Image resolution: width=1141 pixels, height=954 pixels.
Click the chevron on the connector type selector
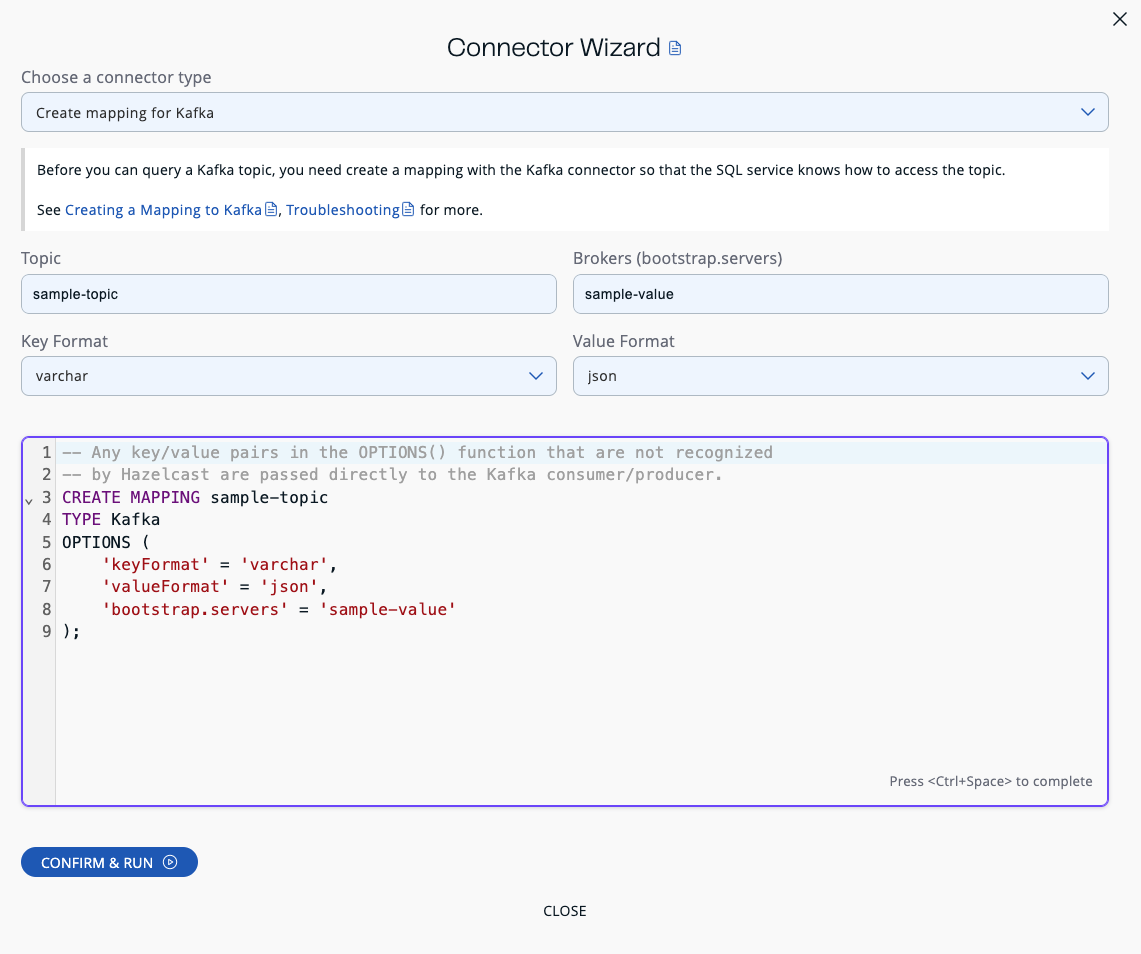tap(1088, 112)
